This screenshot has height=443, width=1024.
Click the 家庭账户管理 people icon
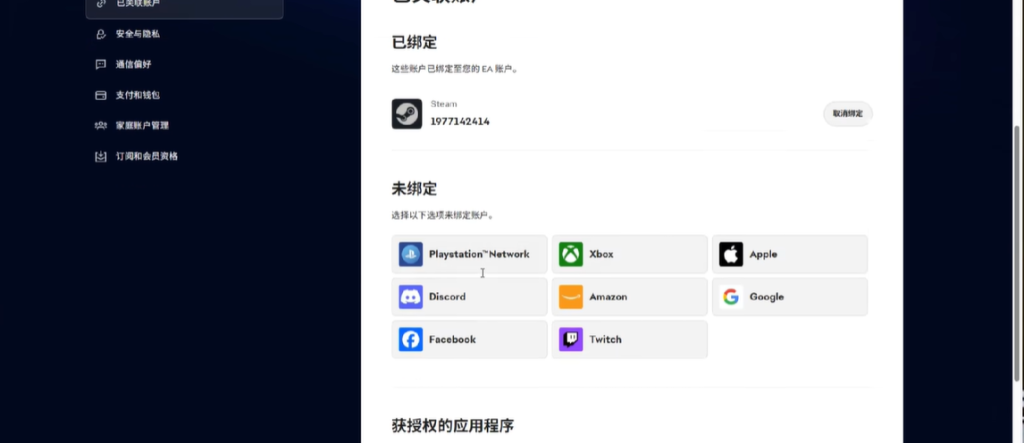(101, 125)
